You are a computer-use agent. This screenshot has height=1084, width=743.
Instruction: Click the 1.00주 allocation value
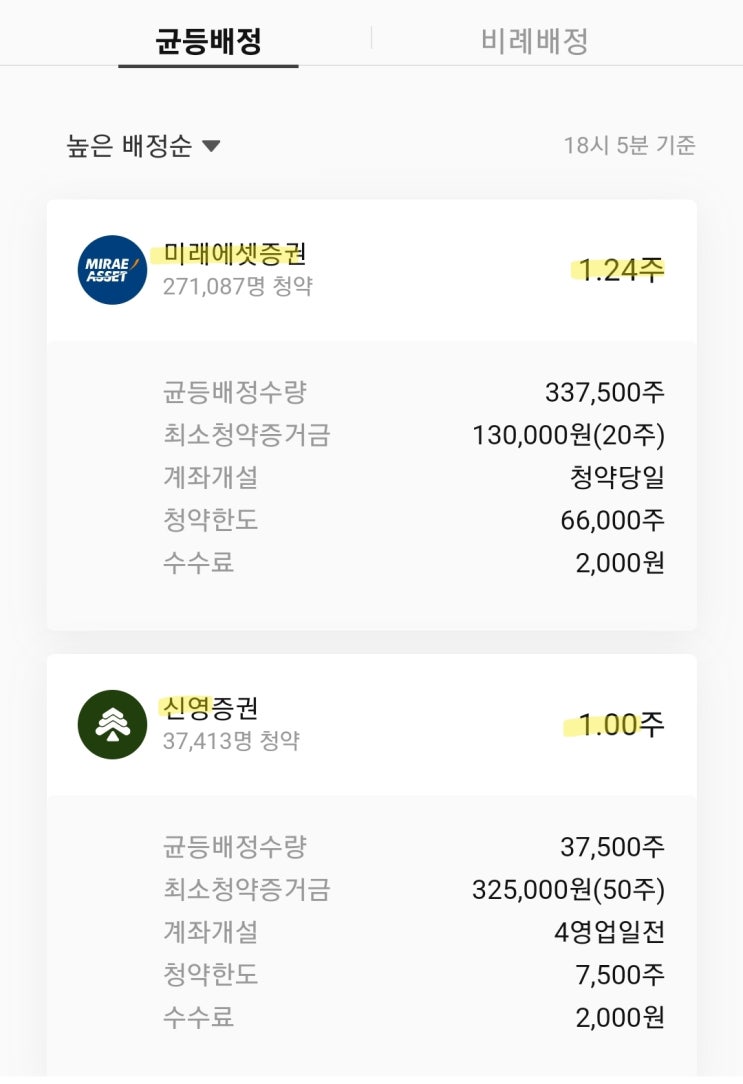(x=621, y=724)
